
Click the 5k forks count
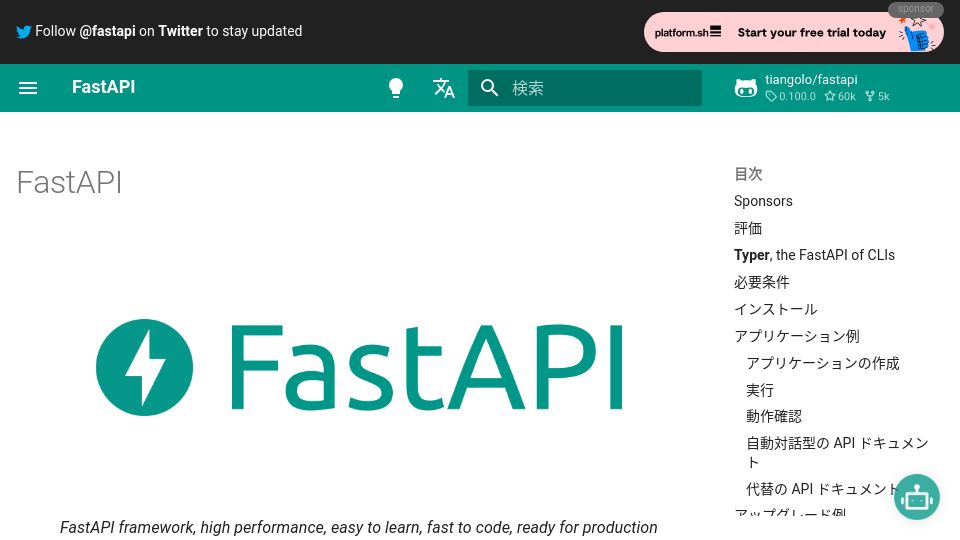point(877,96)
